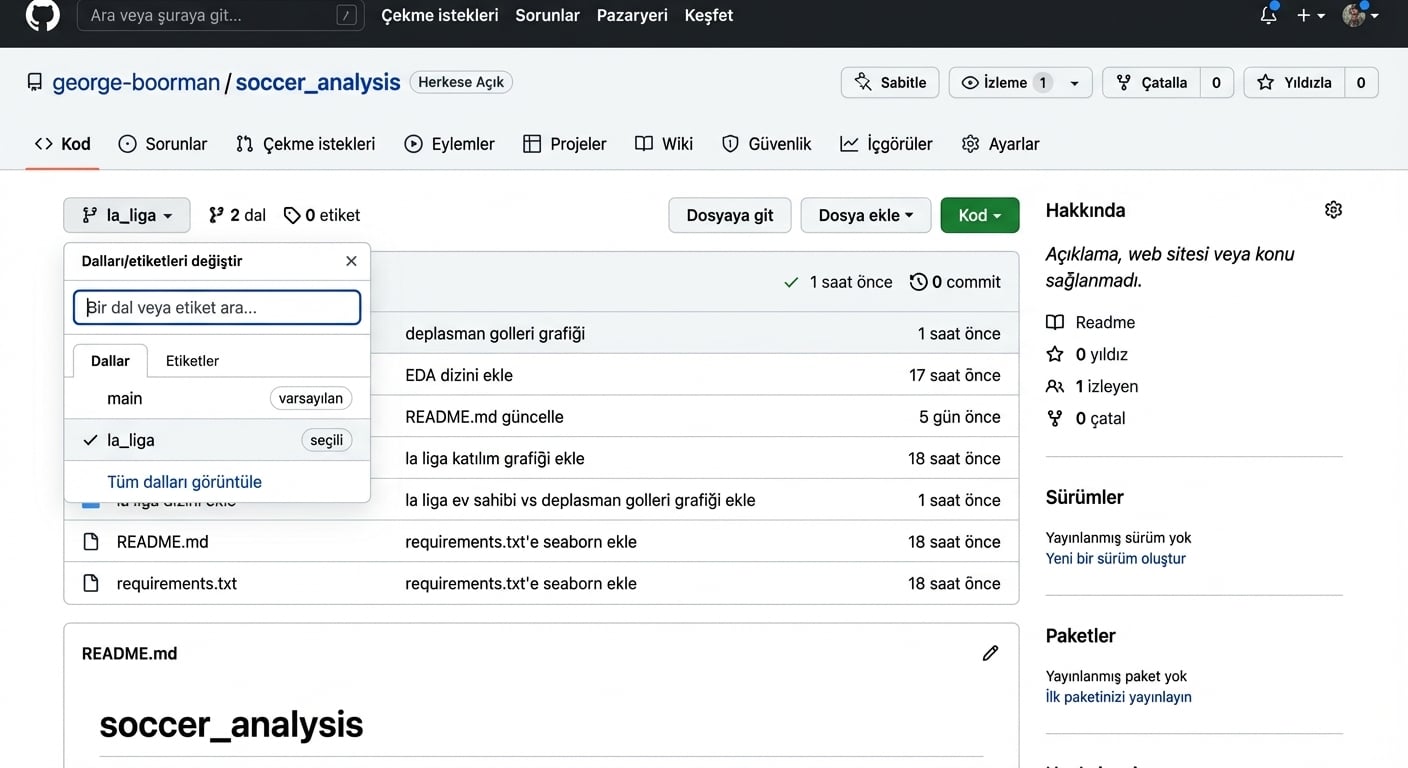
Task: Open the 0 etiket tags link
Action: click(322, 215)
